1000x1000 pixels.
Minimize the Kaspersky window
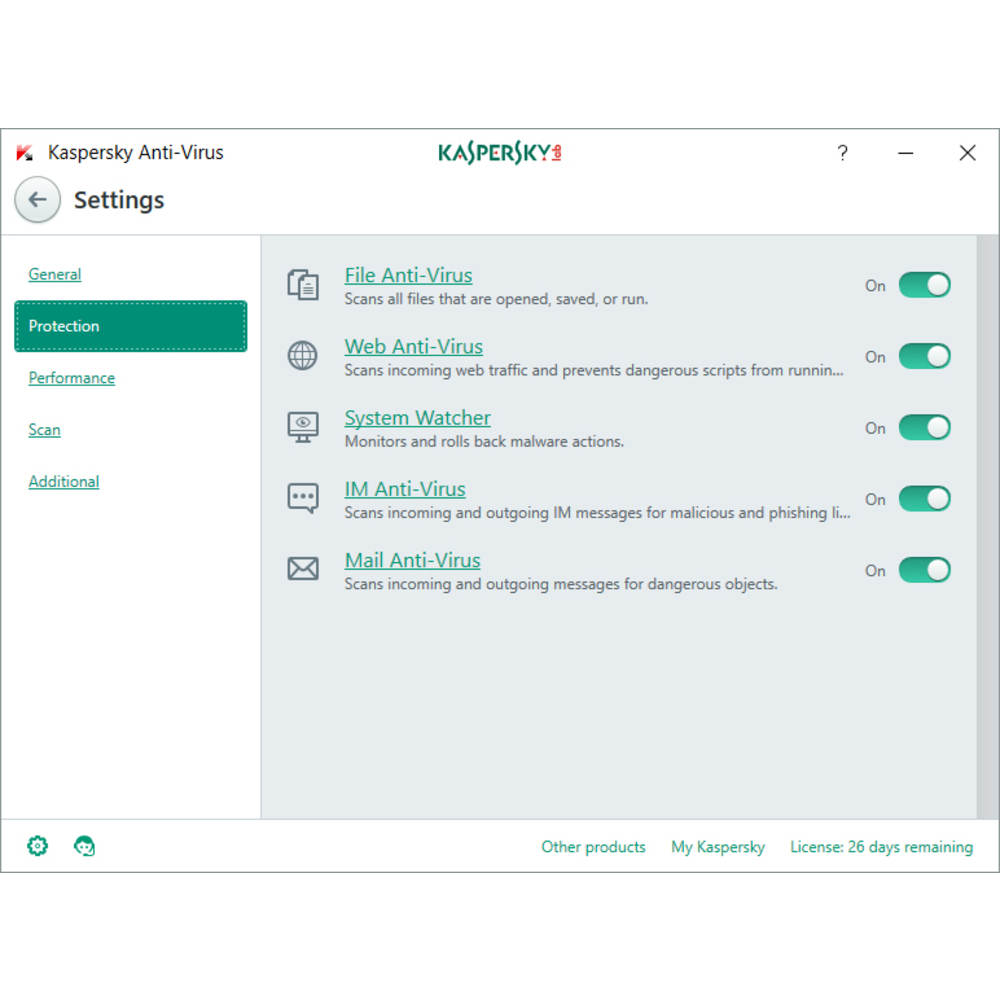point(906,153)
